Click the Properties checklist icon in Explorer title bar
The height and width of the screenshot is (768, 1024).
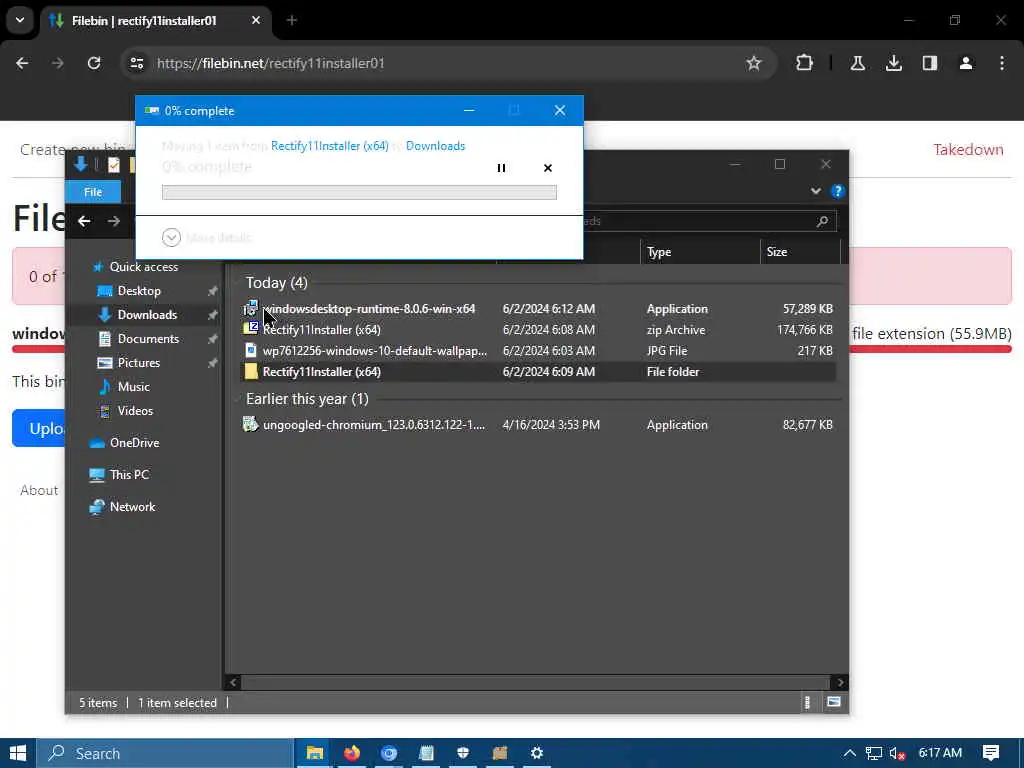(114, 165)
